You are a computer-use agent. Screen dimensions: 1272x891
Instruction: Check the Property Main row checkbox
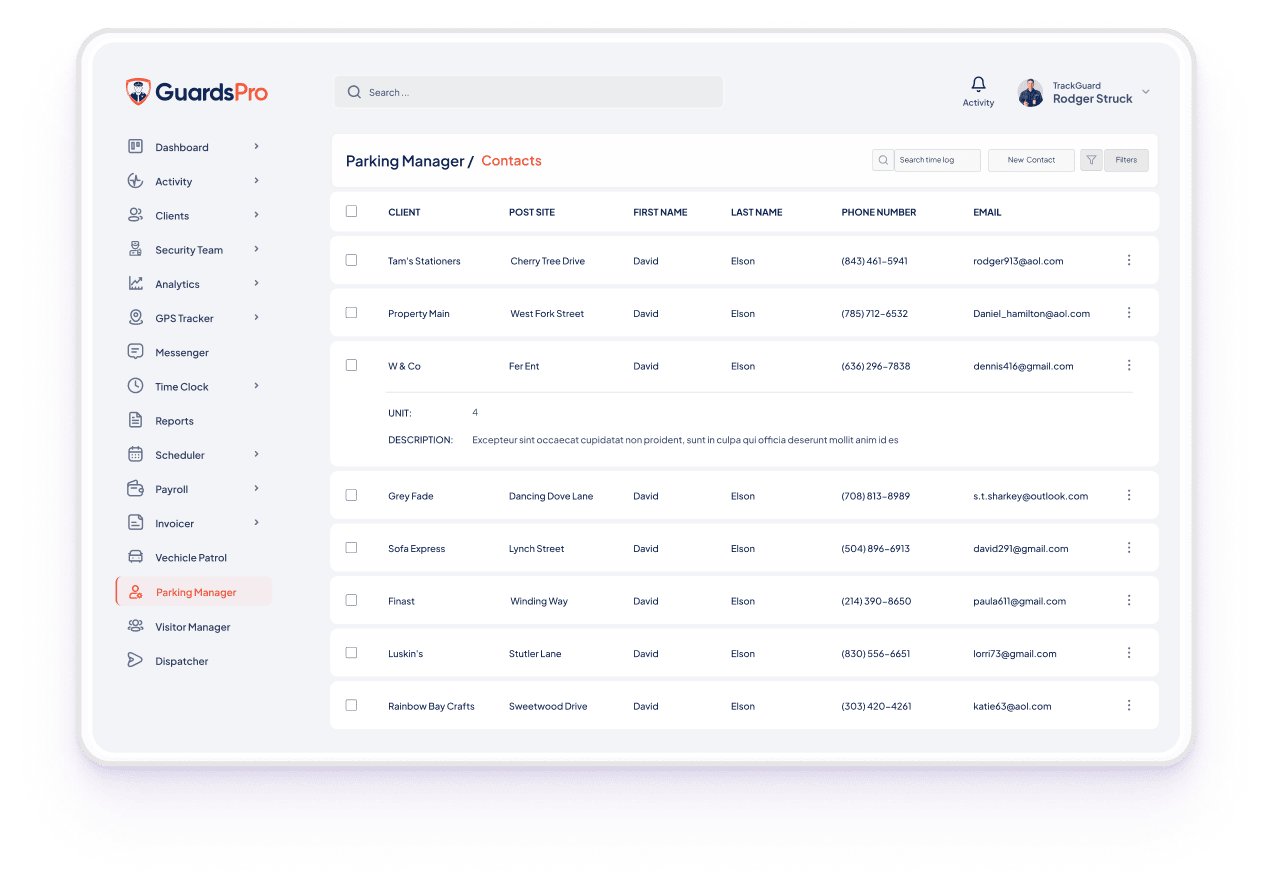click(x=351, y=313)
